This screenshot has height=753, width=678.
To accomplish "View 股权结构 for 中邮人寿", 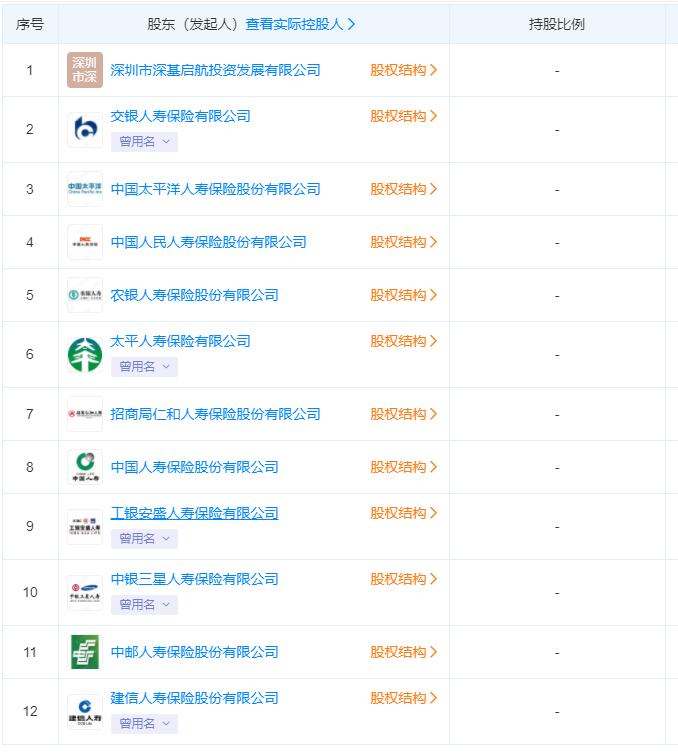I will pos(403,652).
